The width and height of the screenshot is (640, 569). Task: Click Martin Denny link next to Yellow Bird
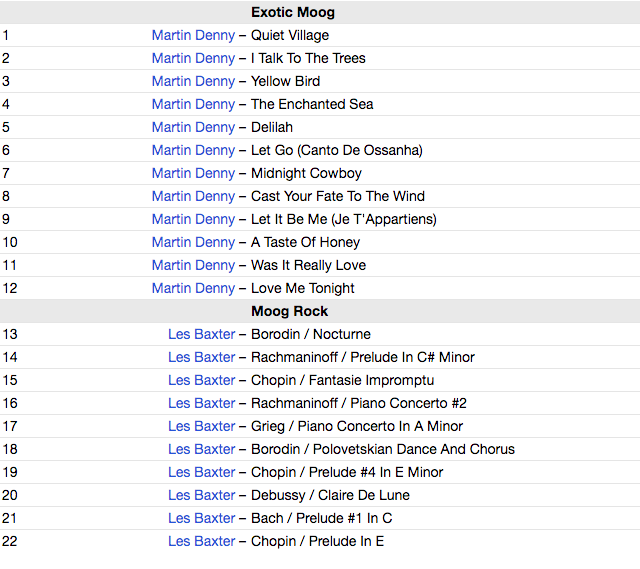[193, 81]
